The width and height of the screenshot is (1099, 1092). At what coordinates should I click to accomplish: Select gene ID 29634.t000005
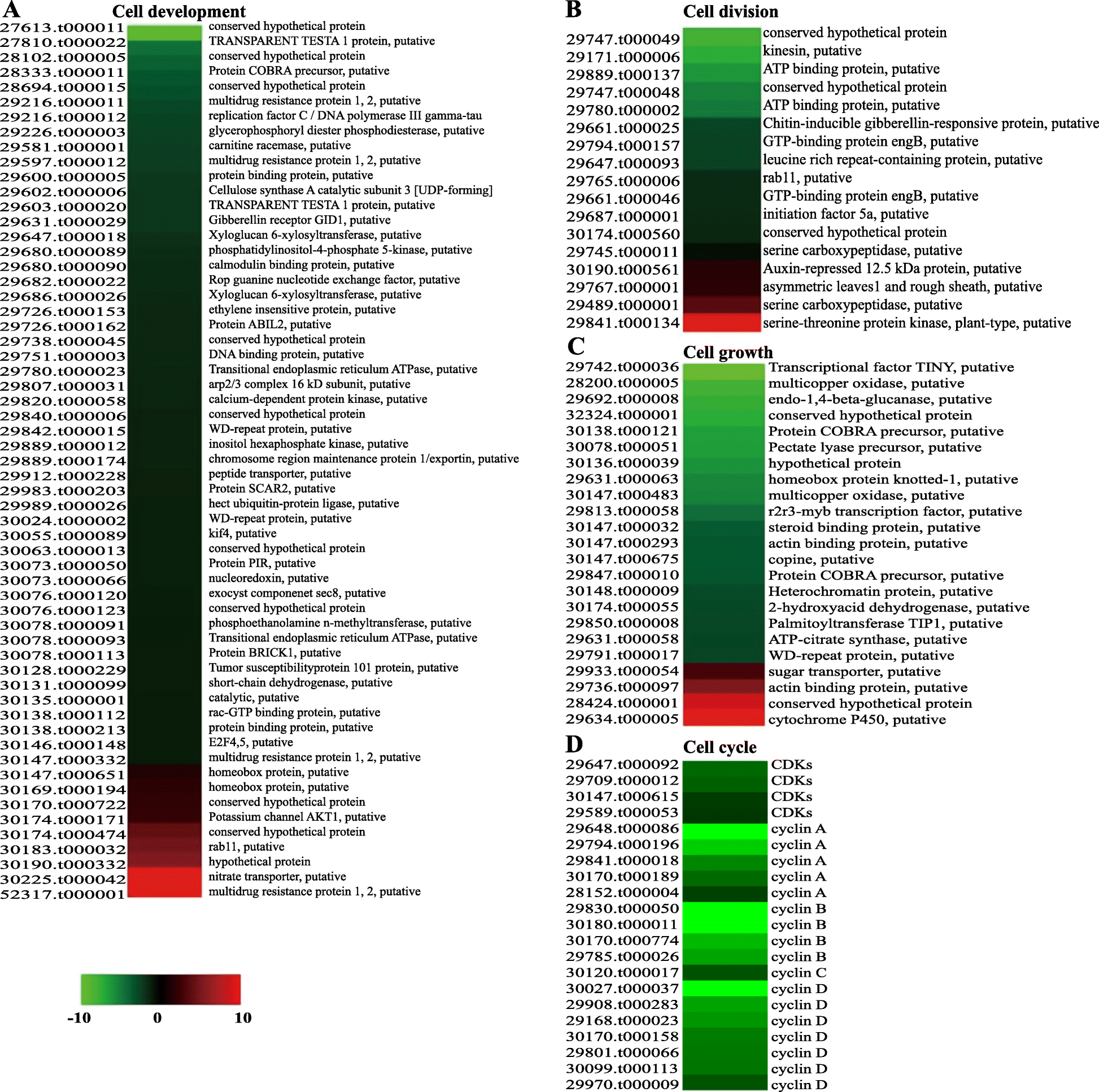tap(622, 719)
